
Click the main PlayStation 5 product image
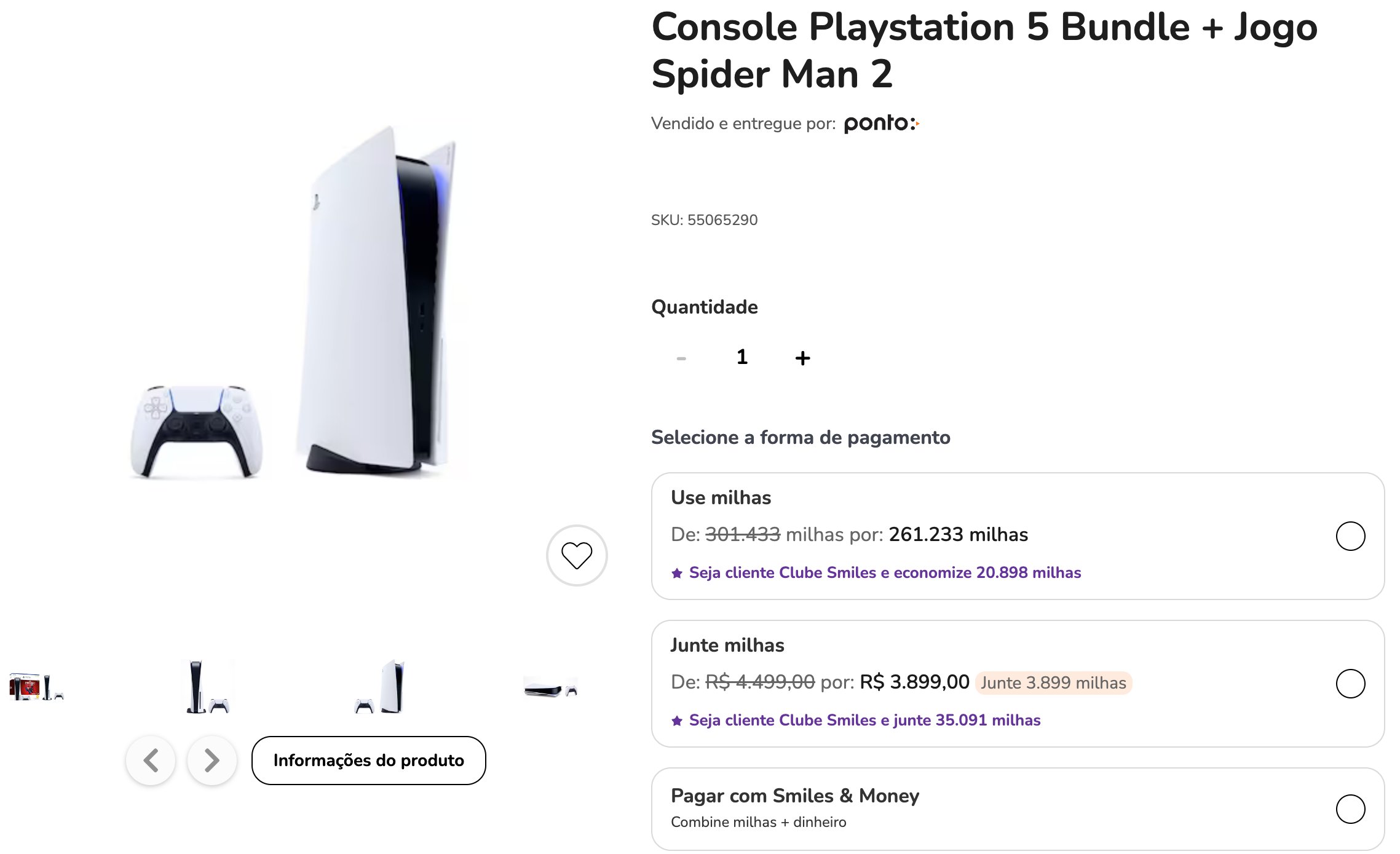tap(295, 301)
